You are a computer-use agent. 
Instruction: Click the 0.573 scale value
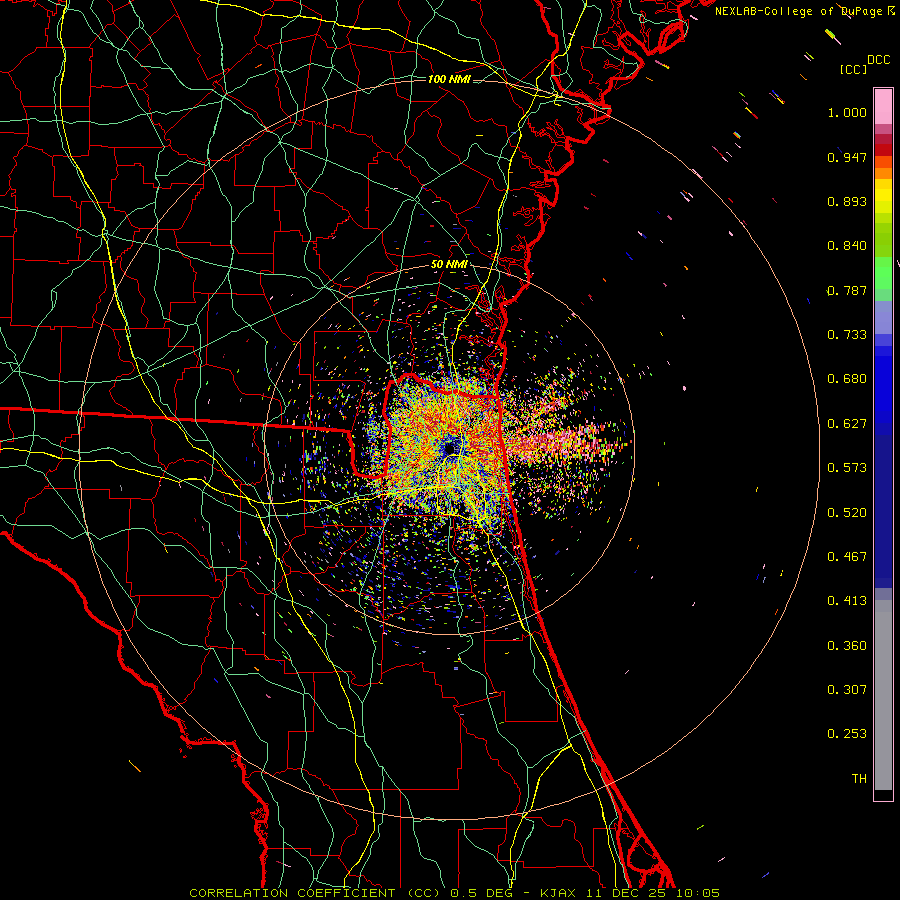click(x=847, y=468)
